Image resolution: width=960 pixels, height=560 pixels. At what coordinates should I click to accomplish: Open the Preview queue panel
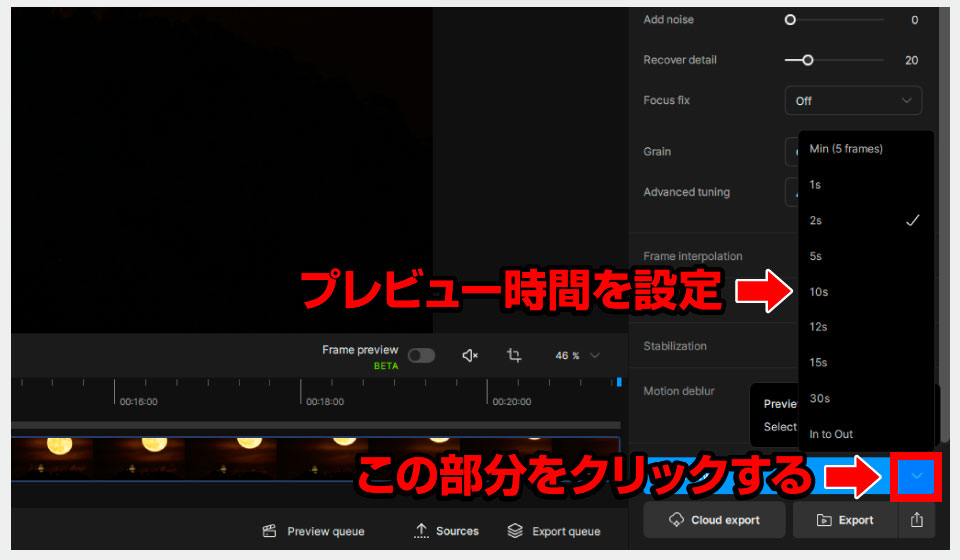pos(313,531)
